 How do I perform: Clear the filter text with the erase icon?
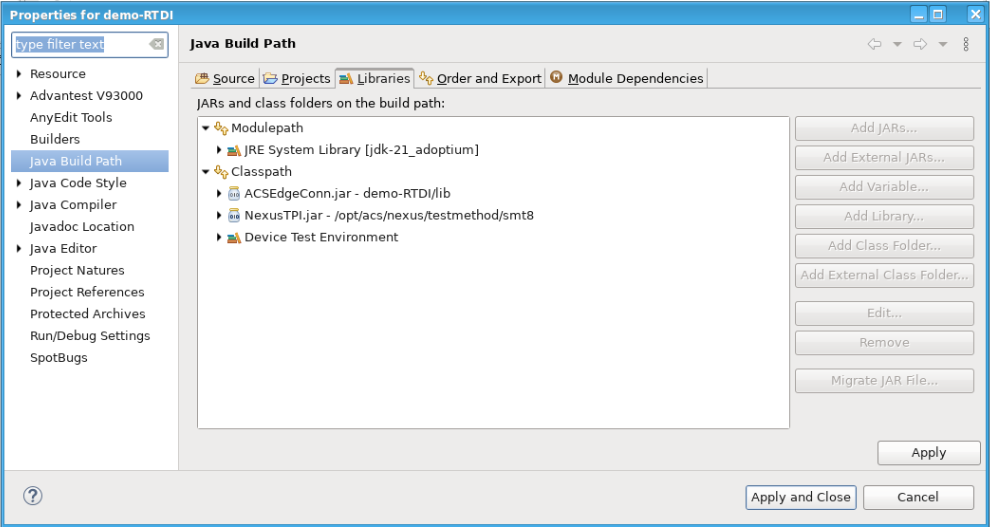pyautogui.click(x=156, y=45)
